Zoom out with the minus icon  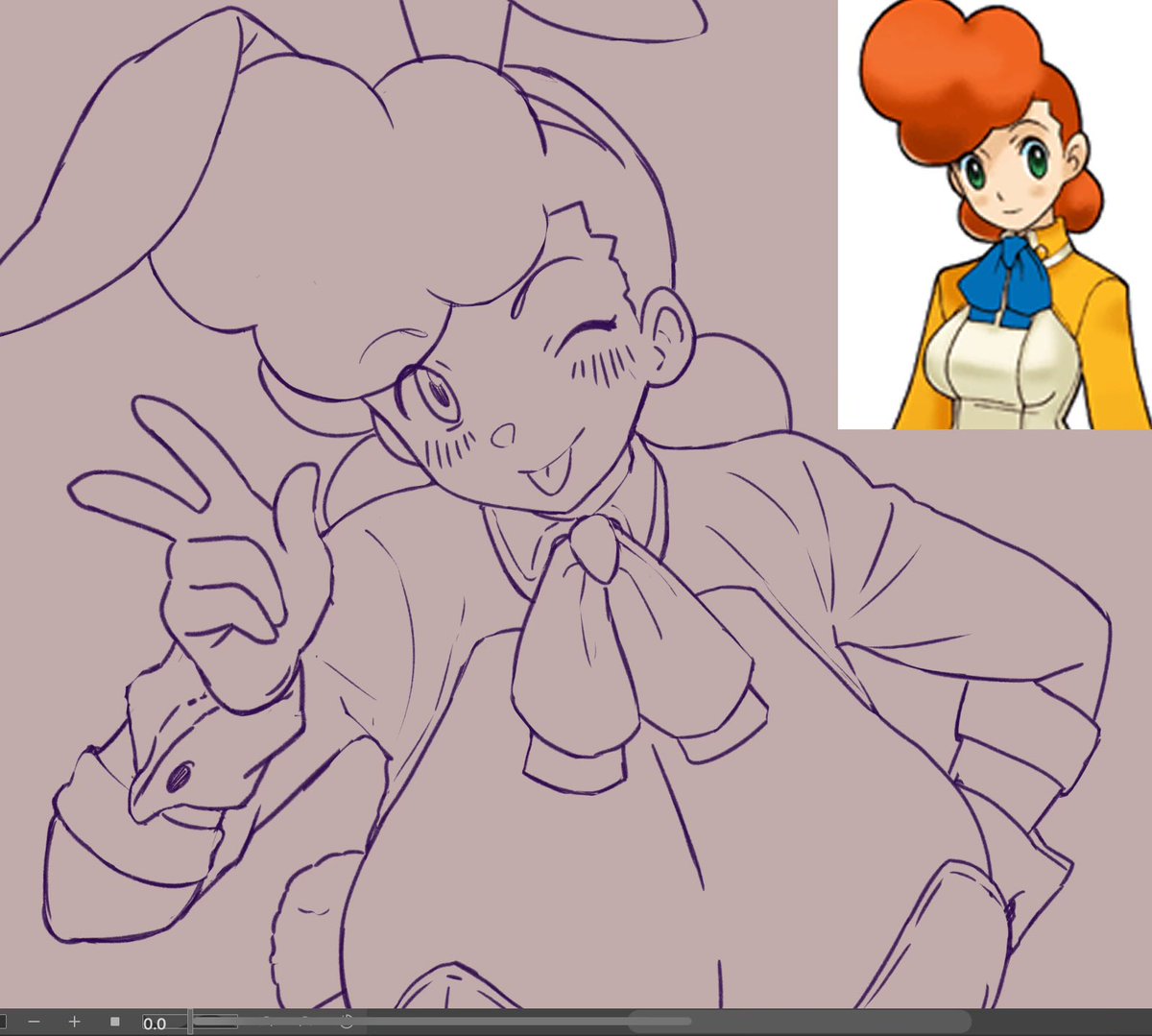(x=34, y=1022)
